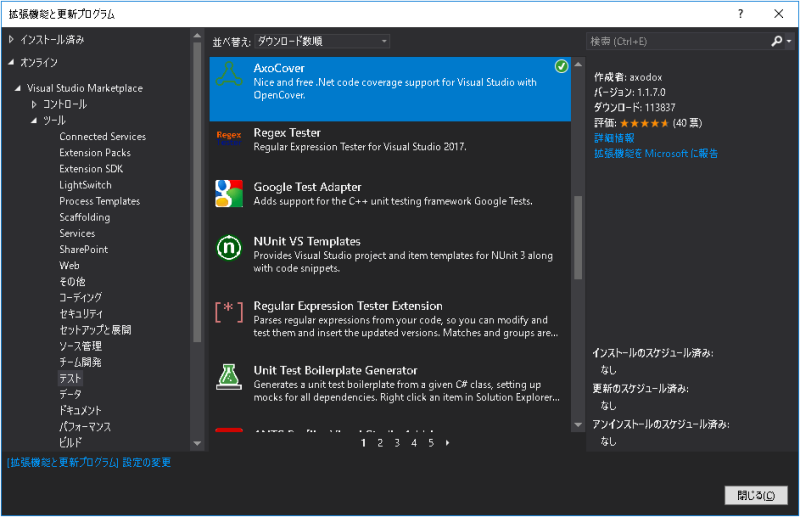Select チーム開発 category
The height and width of the screenshot is (517, 800).
coord(80,362)
